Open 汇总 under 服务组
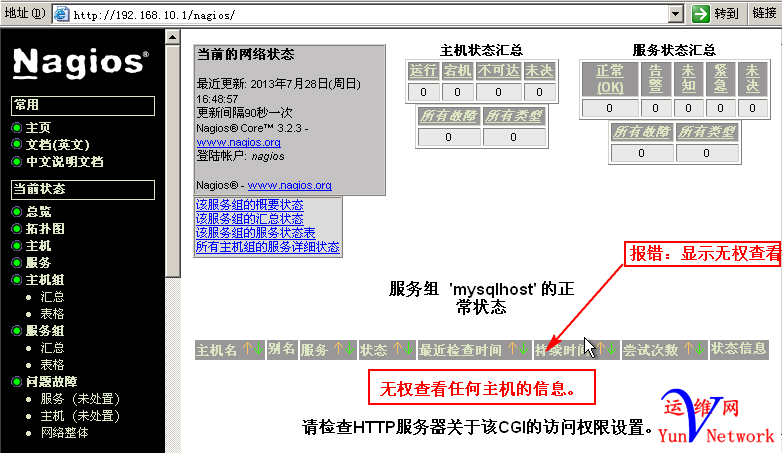 pyautogui.click(x=52, y=348)
